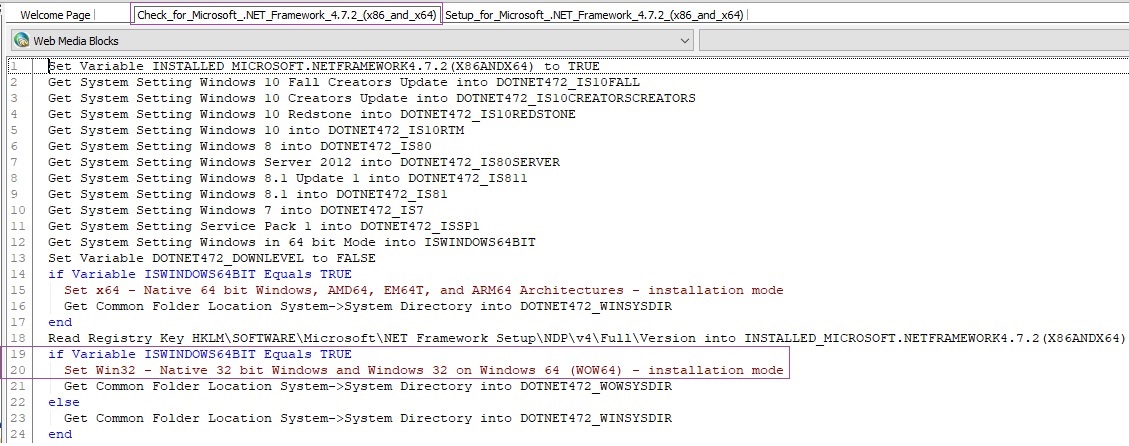Select line 4 Windows 10 Redstone statement

(x=311, y=114)
